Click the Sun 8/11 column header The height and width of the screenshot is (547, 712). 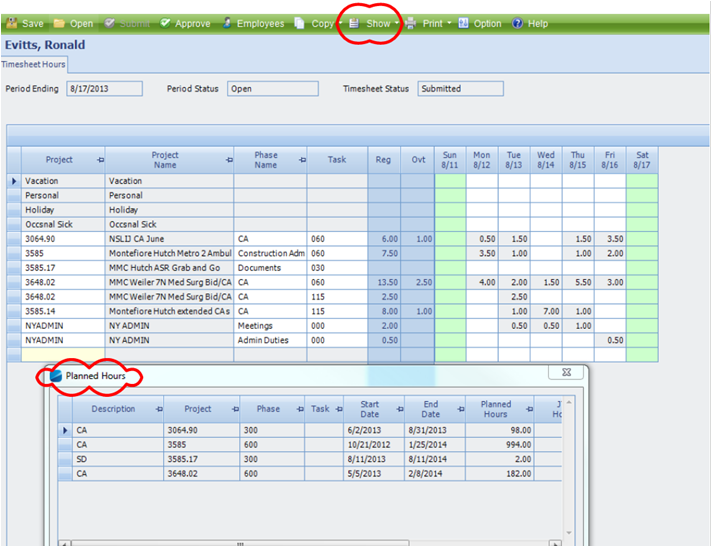coord(450,160)
